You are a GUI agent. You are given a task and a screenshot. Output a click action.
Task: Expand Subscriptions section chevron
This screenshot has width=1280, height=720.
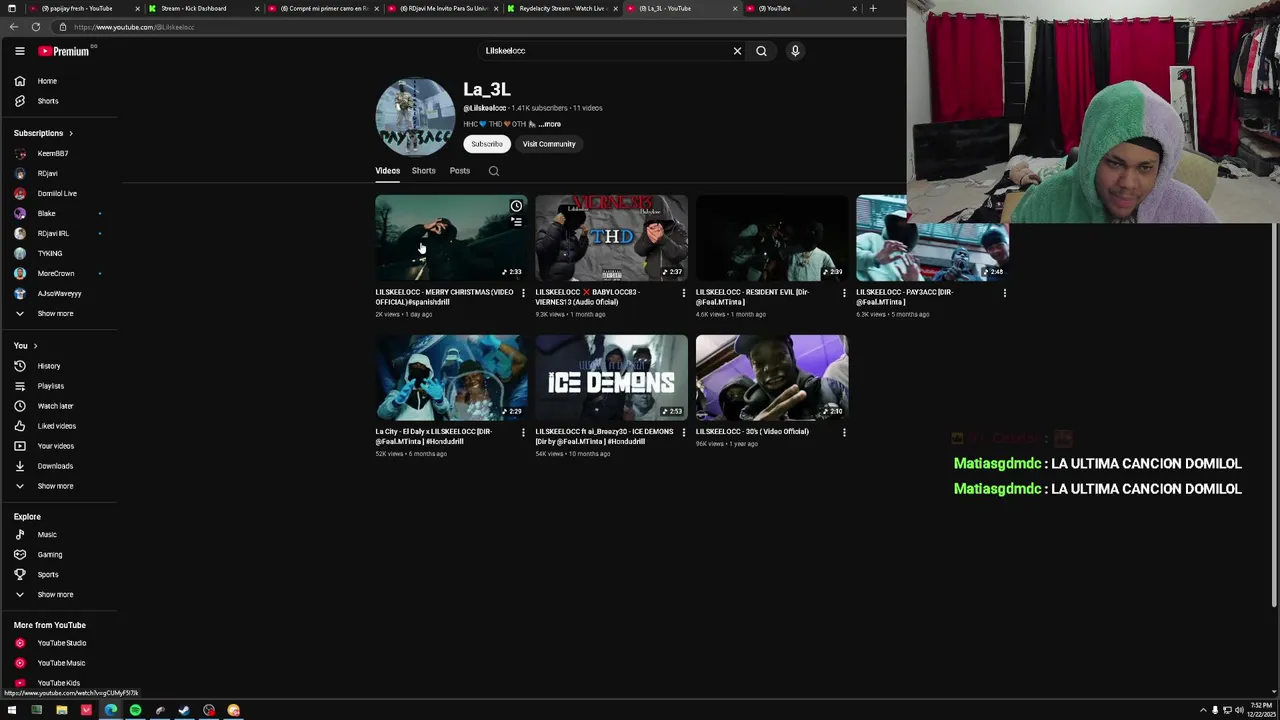[70, 133]
